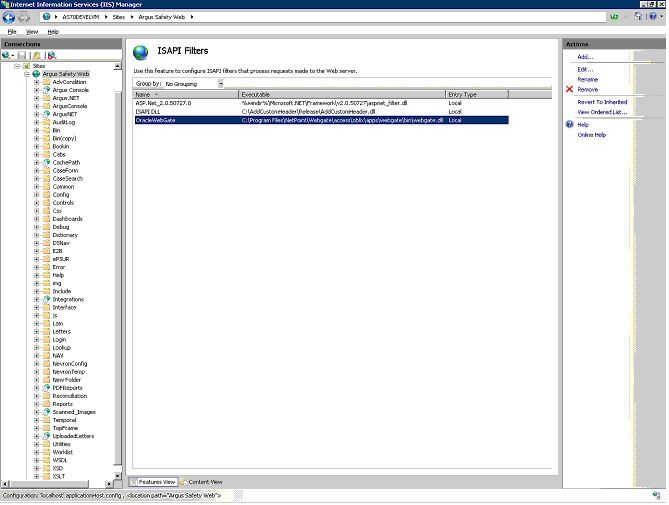Open the Help menu
This screenshot has width=669, height=505.
[53, 32]
